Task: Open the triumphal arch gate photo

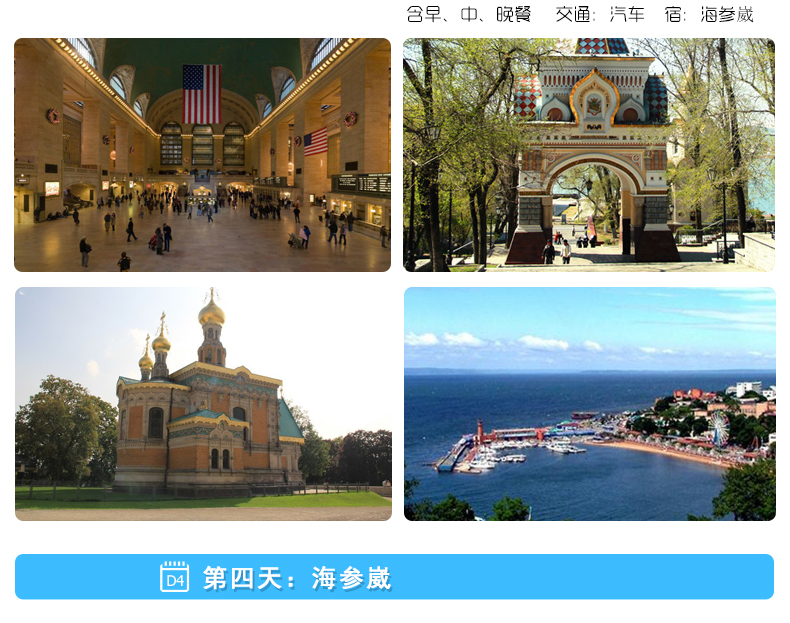Action: tap(589, 155)
